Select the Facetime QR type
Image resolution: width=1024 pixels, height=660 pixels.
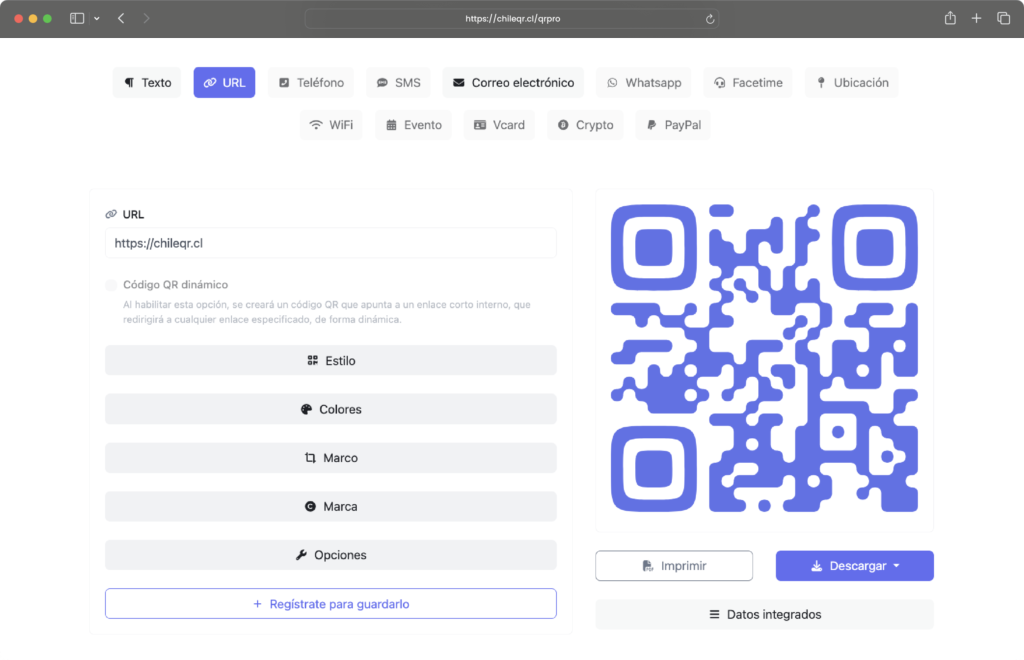[748, 83]
